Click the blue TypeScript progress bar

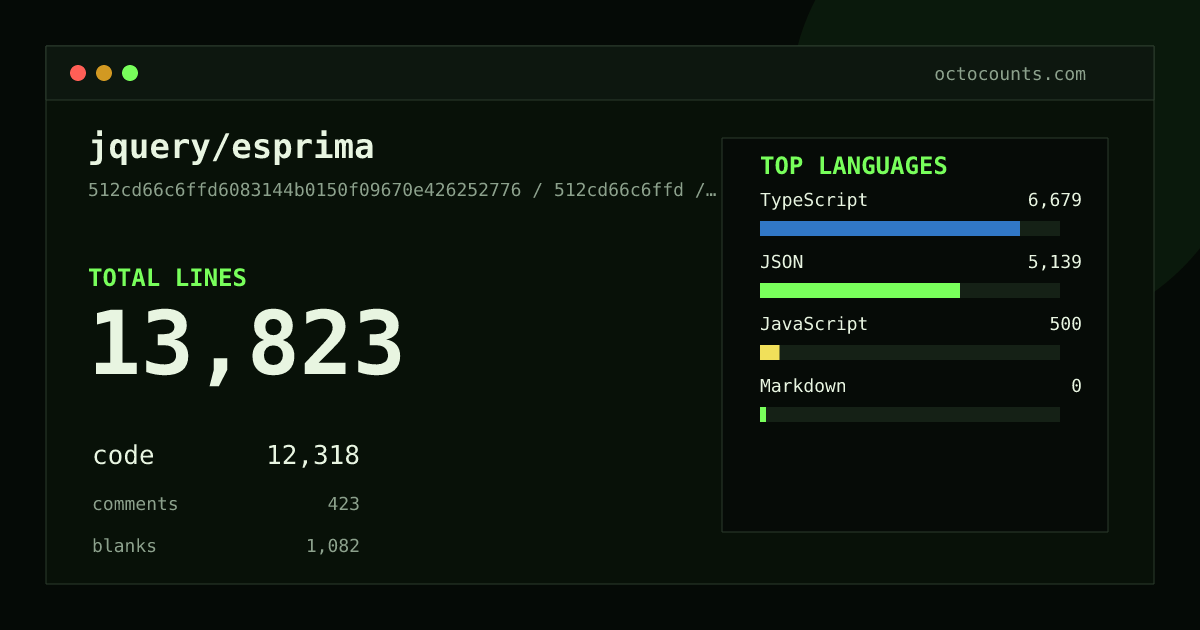[x=890, y=228]
